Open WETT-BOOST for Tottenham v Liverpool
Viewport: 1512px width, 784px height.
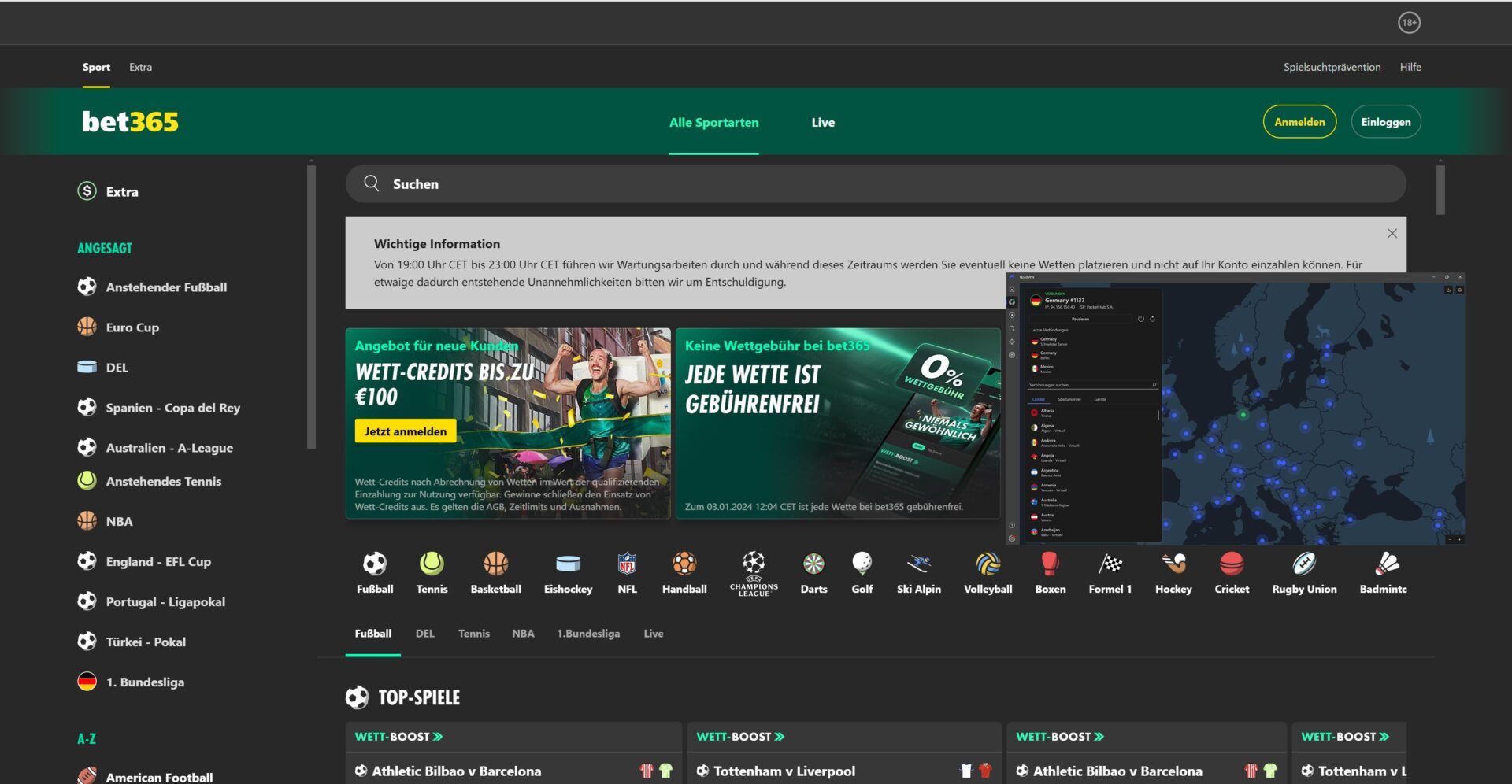(x=740, y=737)
